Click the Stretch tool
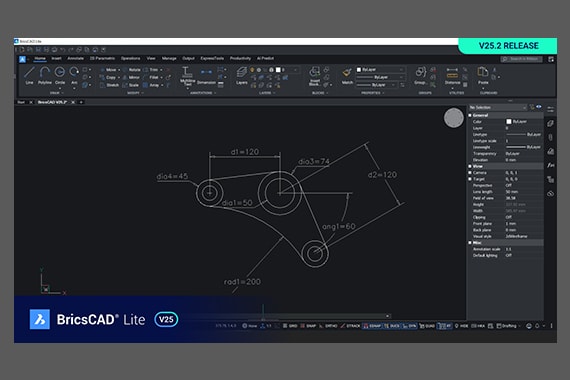 click(x=109, y=85)
